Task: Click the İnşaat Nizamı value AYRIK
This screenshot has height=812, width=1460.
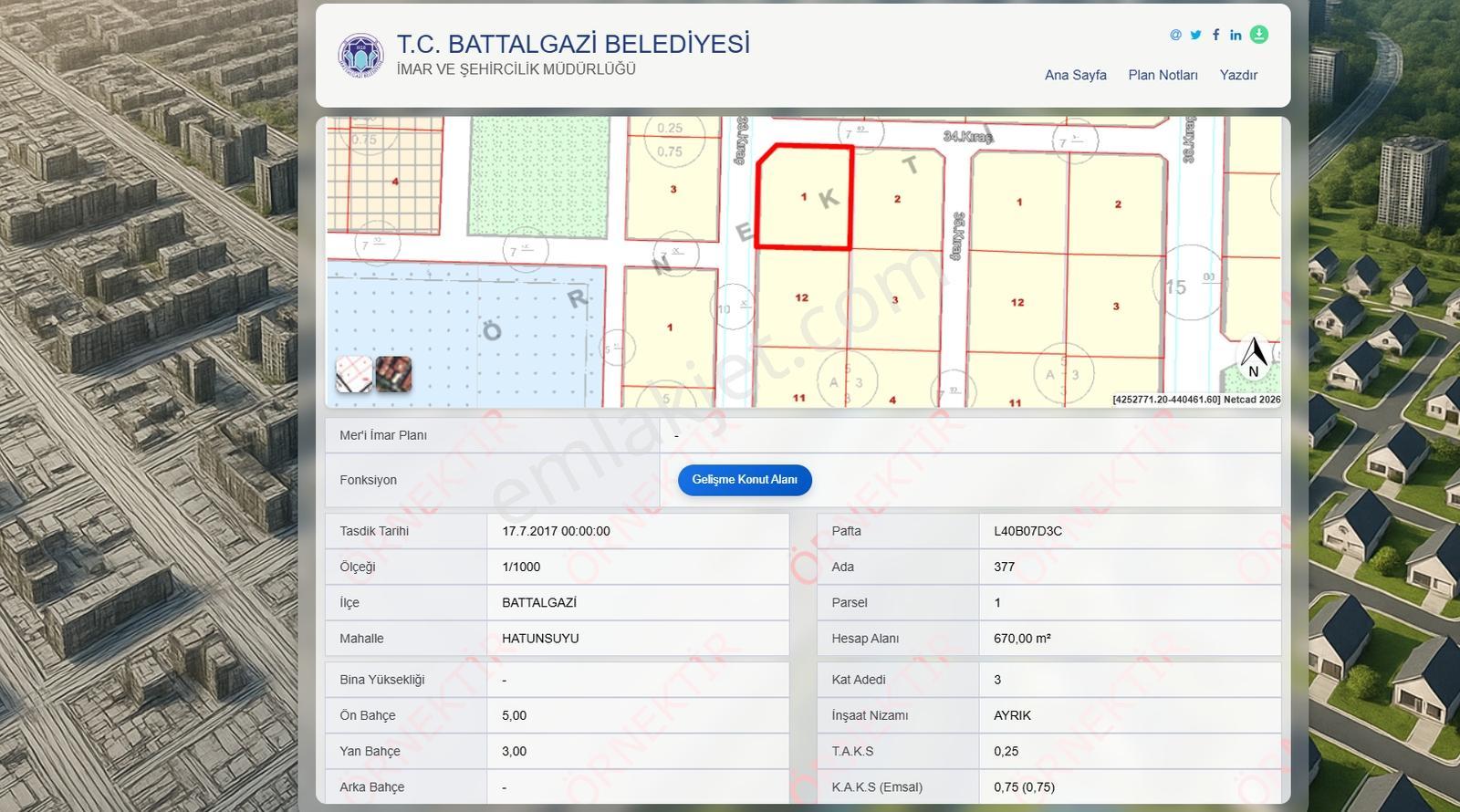Action: pos(1012,715)
